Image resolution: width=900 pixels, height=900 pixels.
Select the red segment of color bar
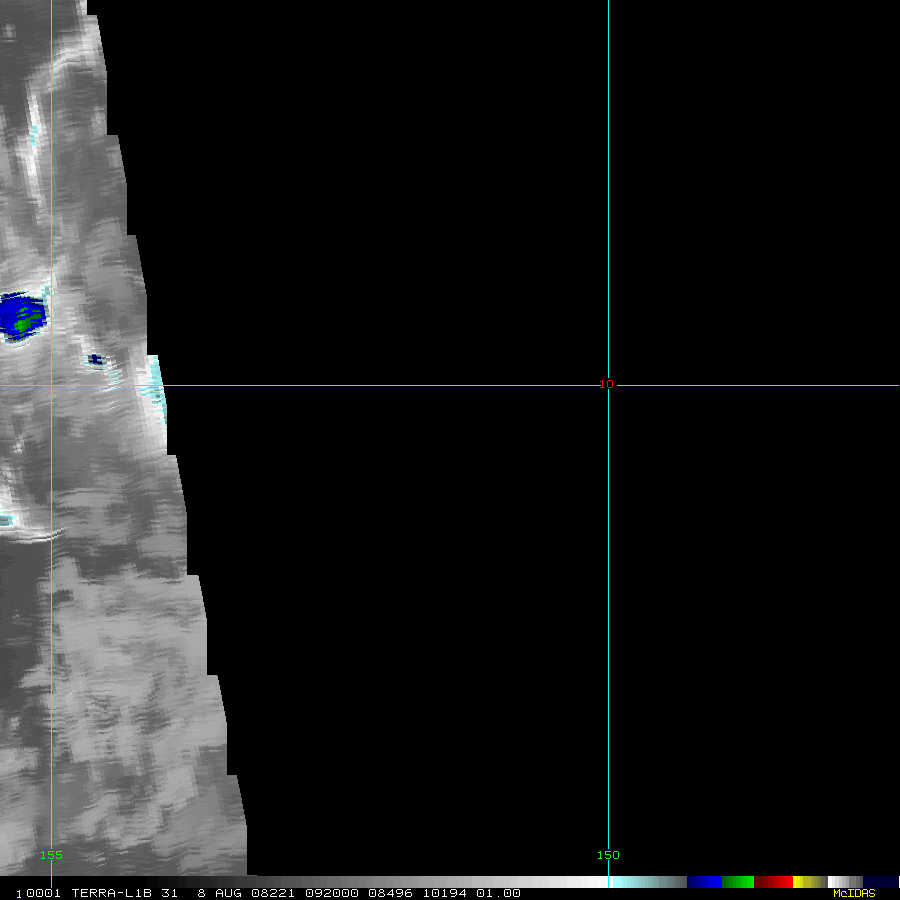(x=774, y=882)
